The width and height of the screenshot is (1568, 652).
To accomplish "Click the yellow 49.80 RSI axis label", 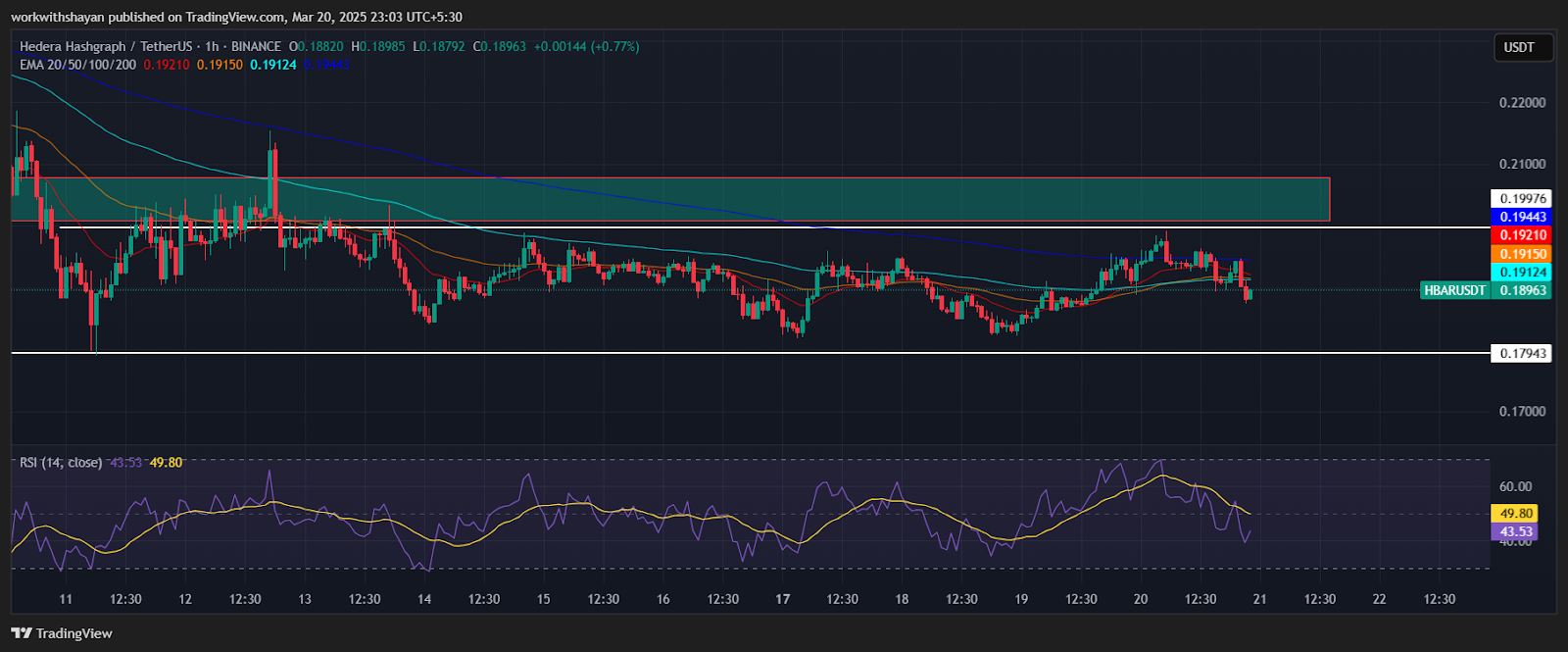I will coord(1515,513).
